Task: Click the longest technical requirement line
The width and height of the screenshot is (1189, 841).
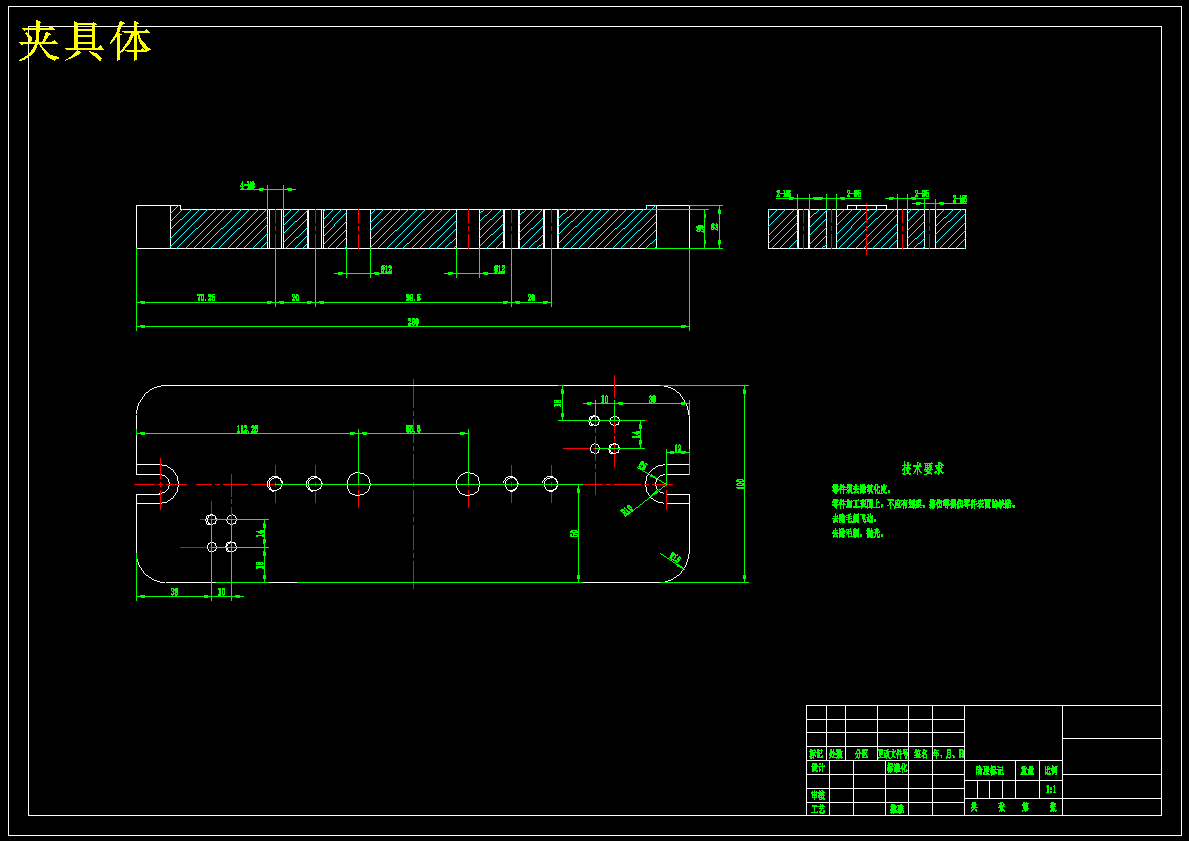Action: (x=923, y=504)
